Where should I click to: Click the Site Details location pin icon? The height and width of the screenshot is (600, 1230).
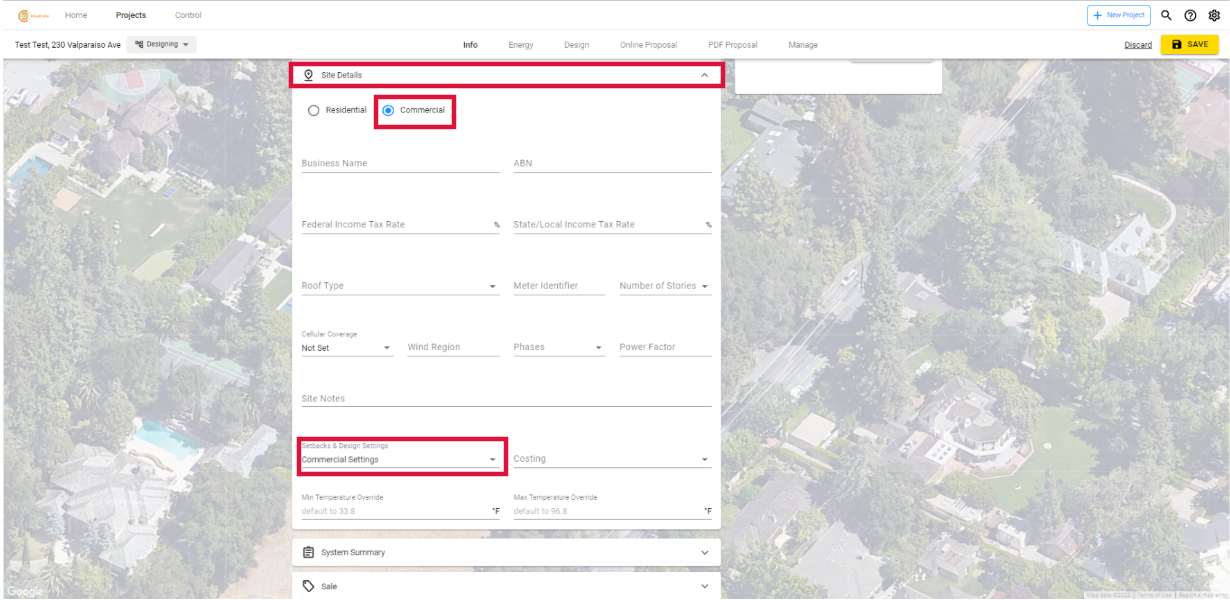[x=309, y=75]
